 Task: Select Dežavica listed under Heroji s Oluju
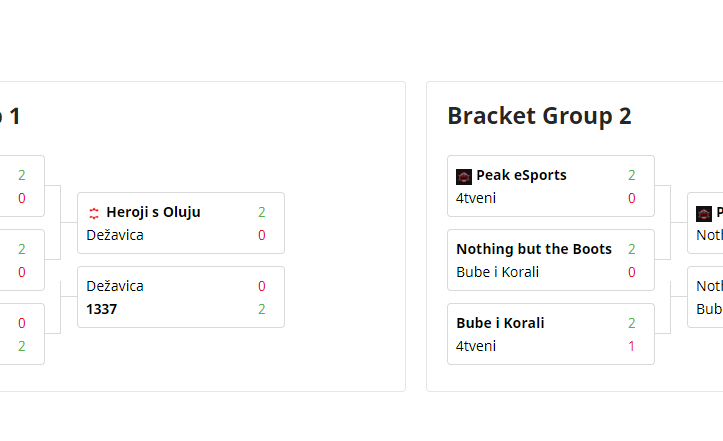click(115, 235)
